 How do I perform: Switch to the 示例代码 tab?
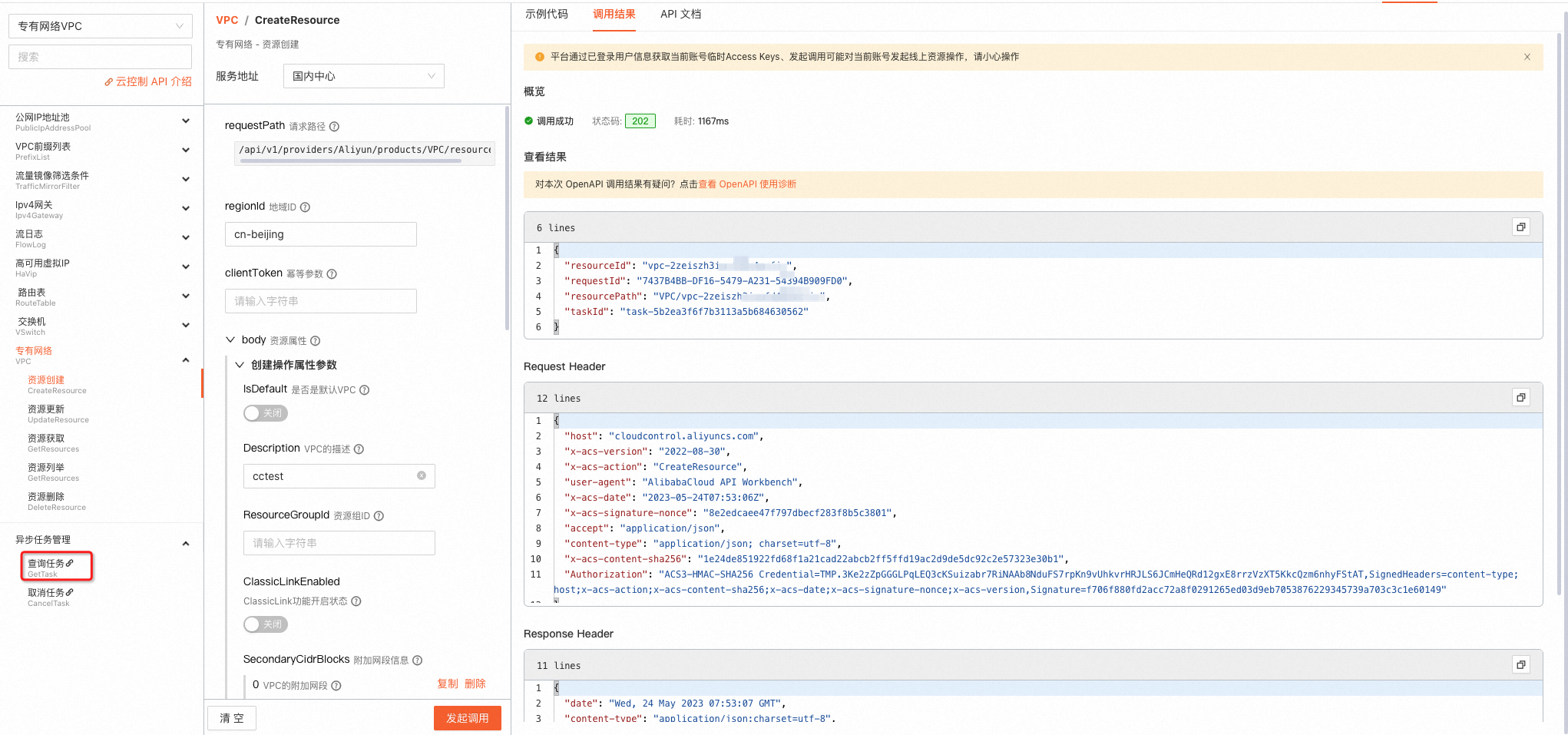[x=547, y=14]
